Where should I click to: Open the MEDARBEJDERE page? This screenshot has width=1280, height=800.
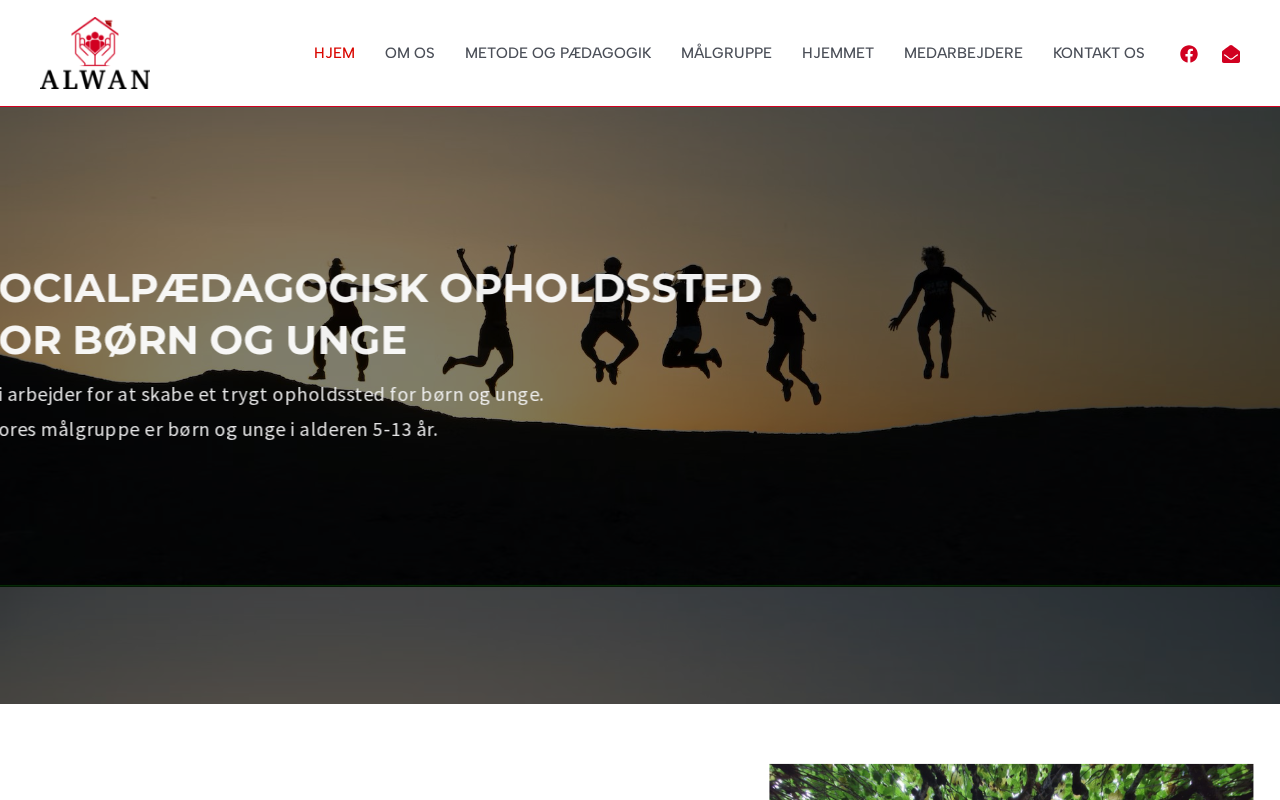click(963, 53)
